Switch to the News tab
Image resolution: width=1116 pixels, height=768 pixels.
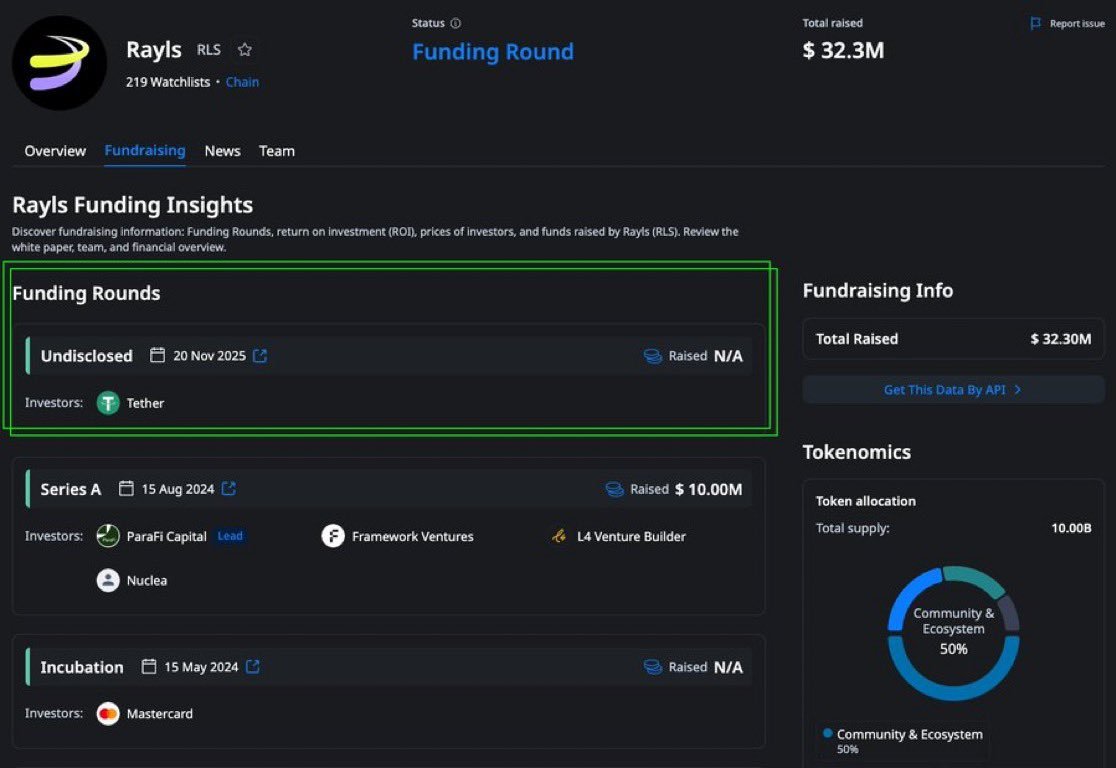click(222, 151)
